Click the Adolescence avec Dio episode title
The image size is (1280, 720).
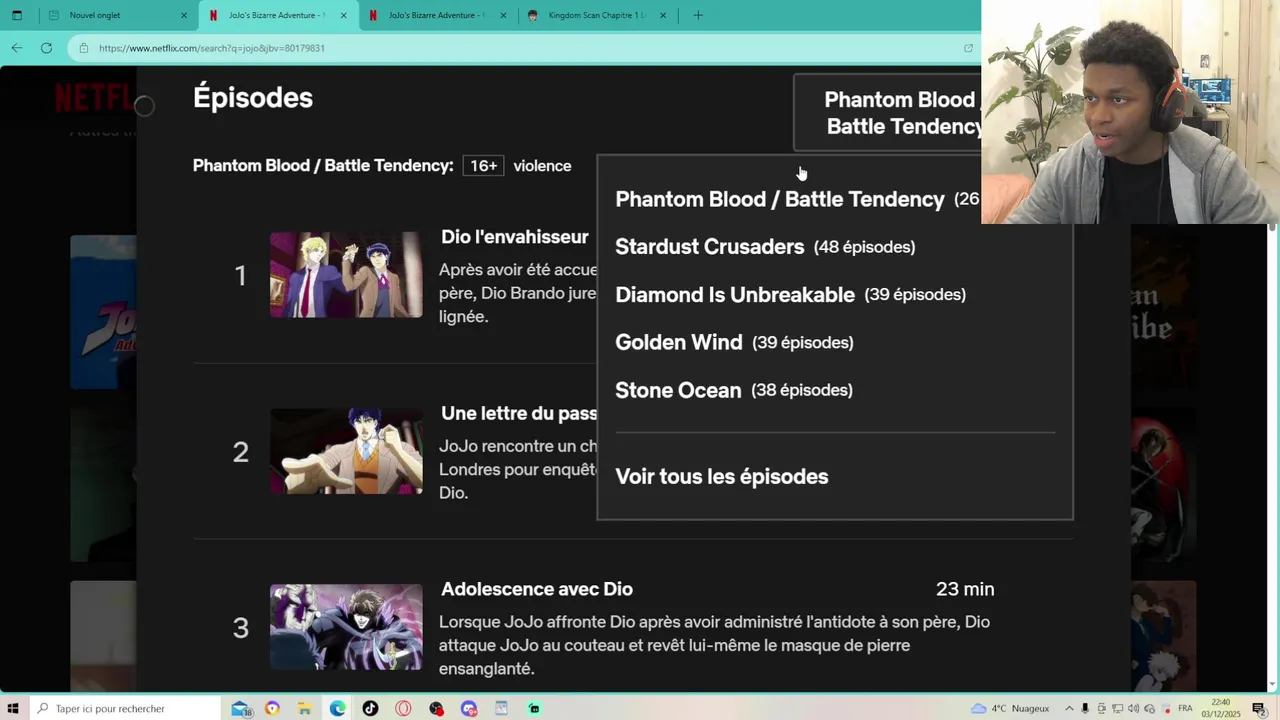coord(537,589)
